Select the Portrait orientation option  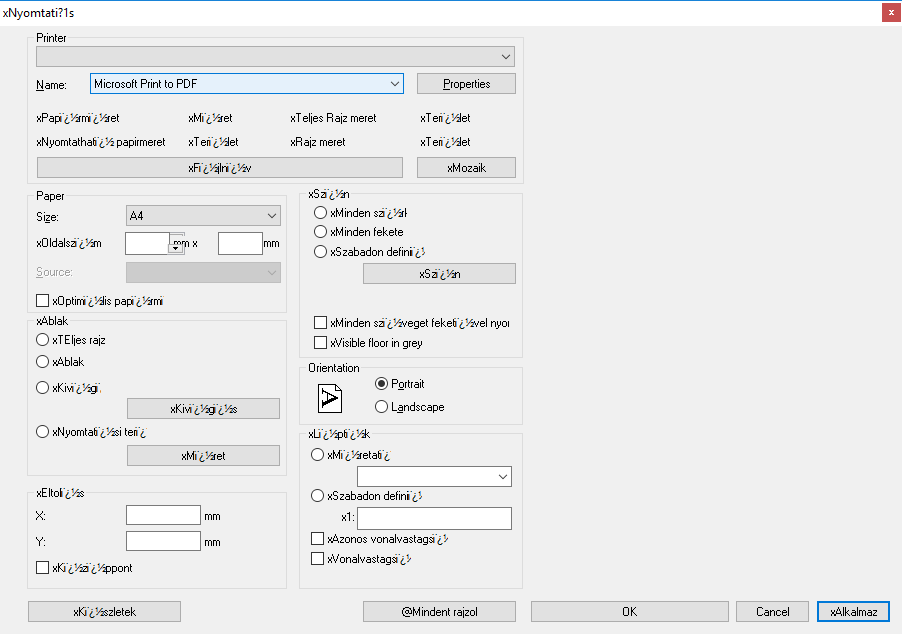pyautogui.click(x=382, y=384)
